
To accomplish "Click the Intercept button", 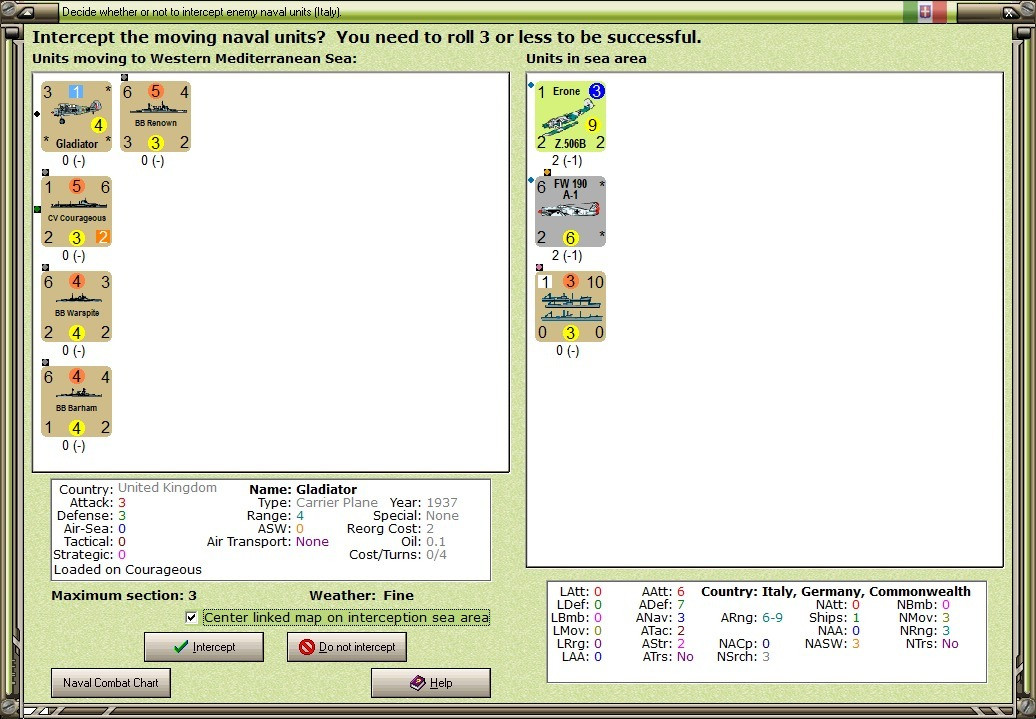I will [204, 647].
